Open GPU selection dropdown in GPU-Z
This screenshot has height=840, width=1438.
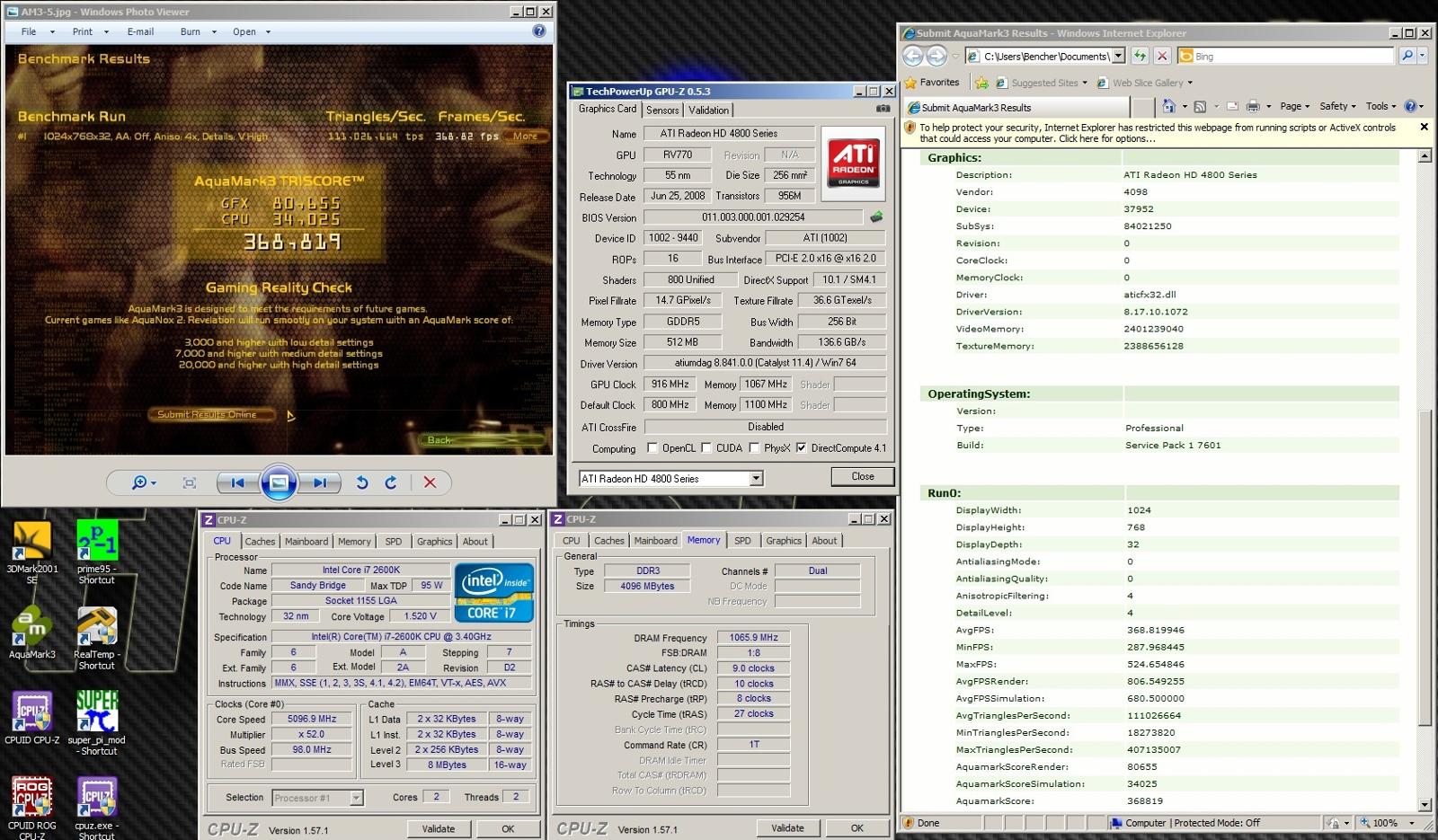tap(756, 478)
